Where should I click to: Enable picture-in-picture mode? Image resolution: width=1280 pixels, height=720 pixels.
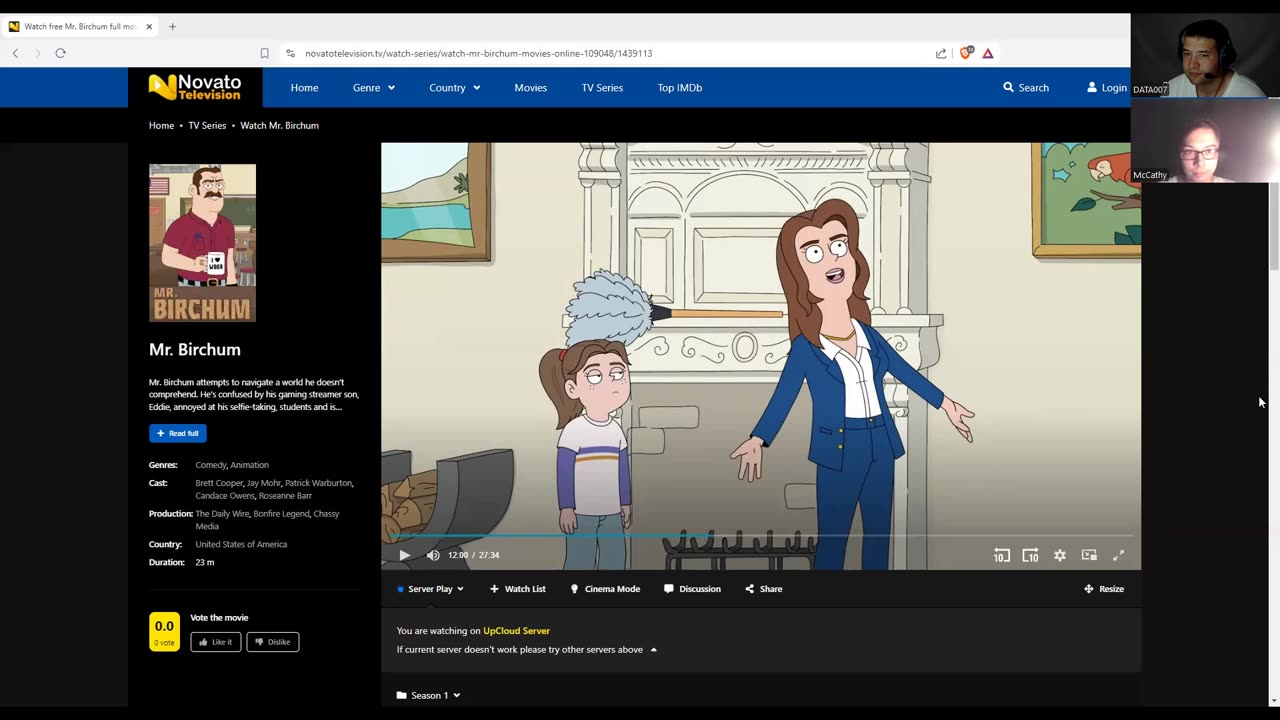(1089, 555)
